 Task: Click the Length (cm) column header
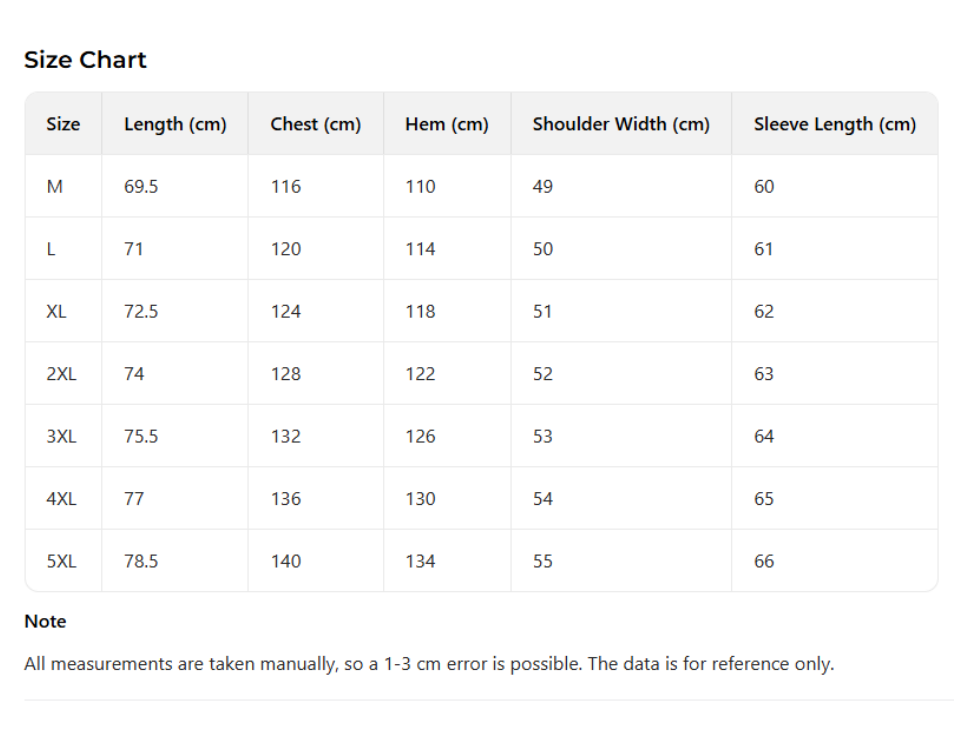point(175,125)
